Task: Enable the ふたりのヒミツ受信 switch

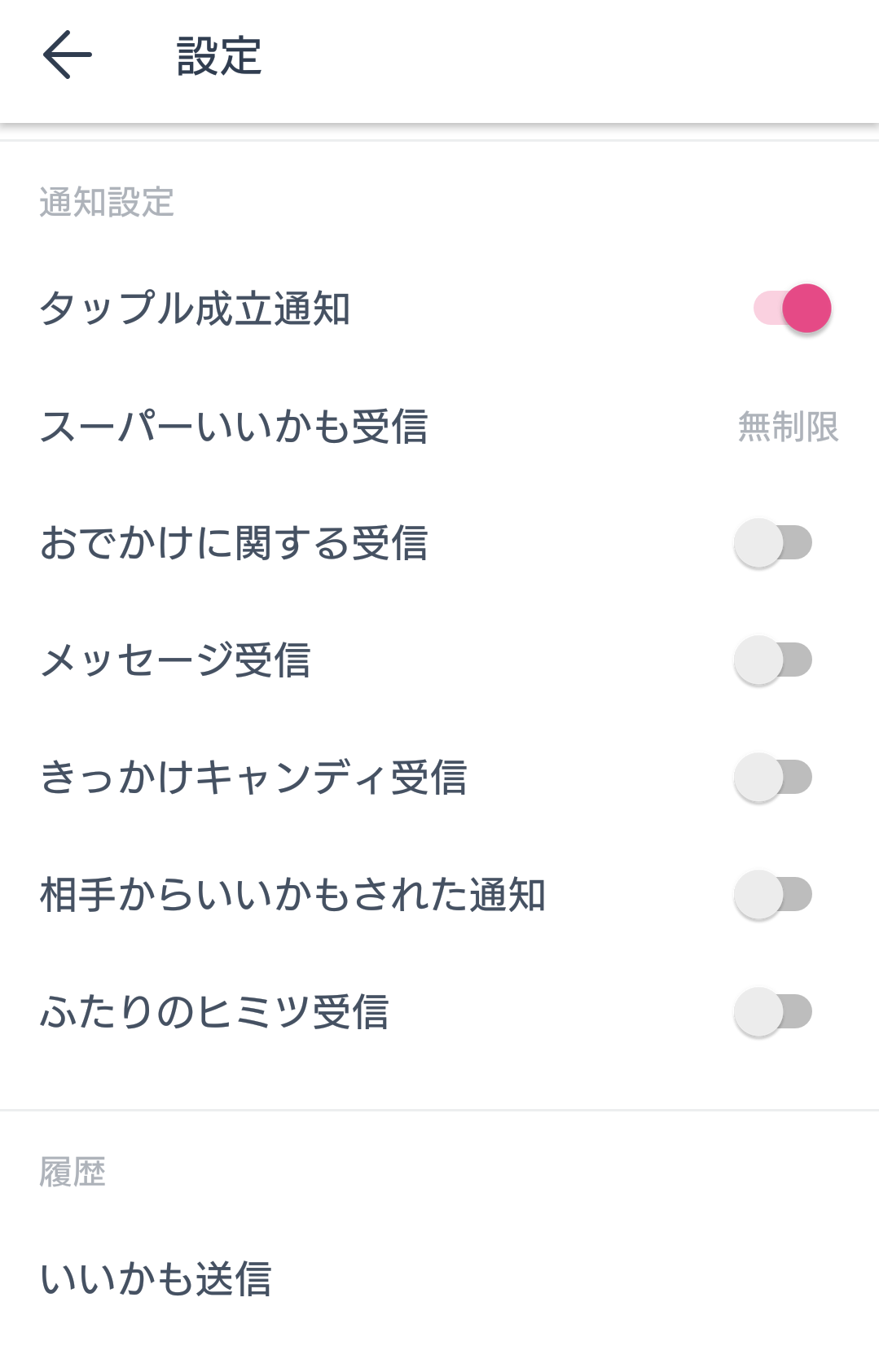Action: 773,1012
